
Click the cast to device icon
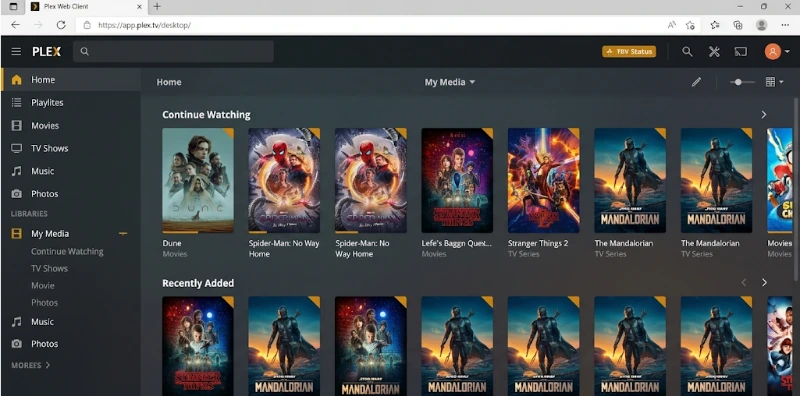740,52
